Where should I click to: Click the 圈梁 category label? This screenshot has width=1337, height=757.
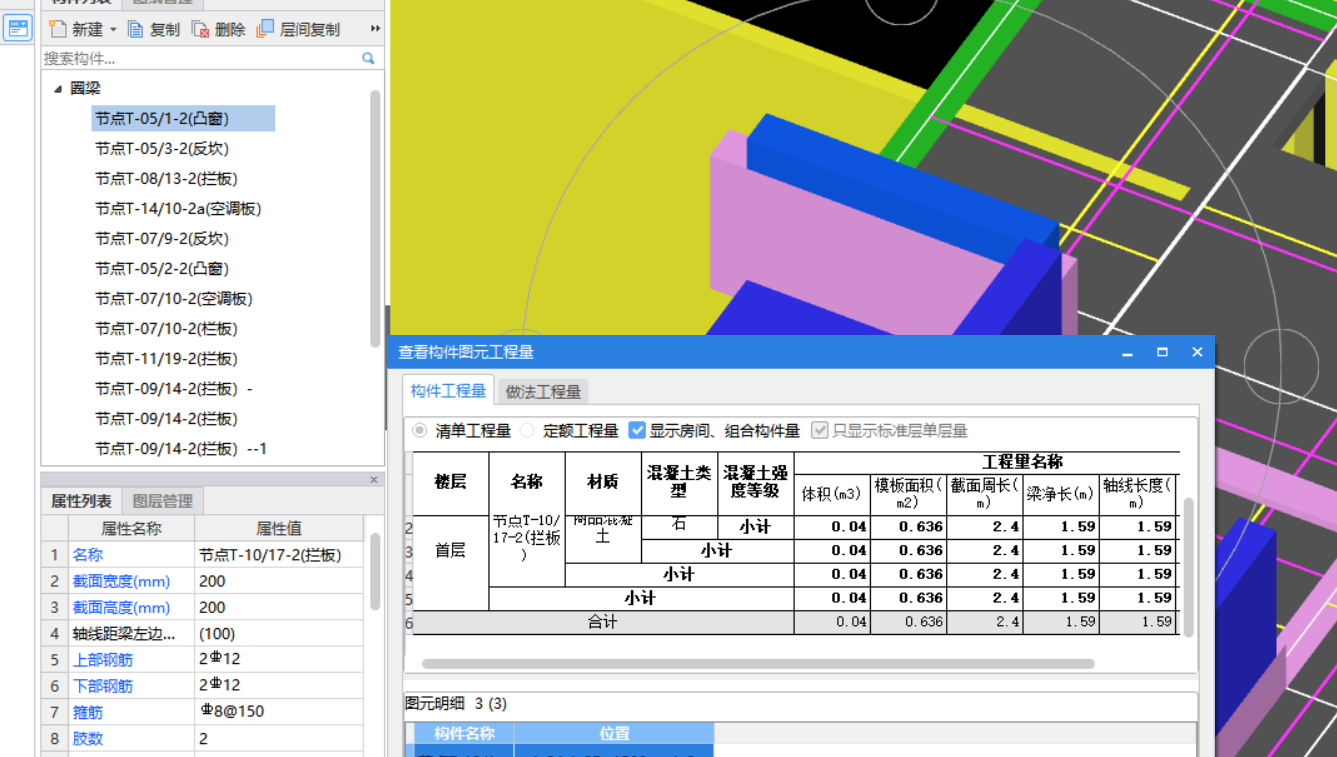(85, 89)
